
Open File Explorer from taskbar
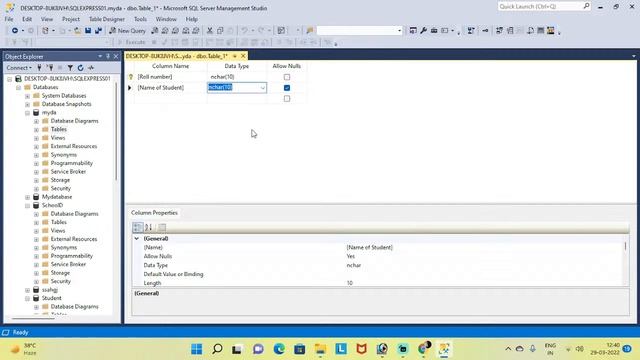[x=320, y=349]
